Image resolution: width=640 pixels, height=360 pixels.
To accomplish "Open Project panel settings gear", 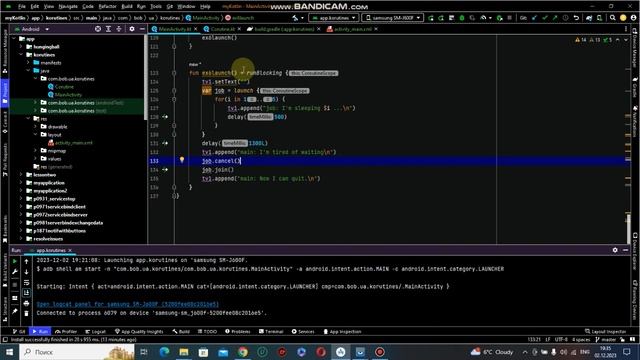I will (132, 29).
